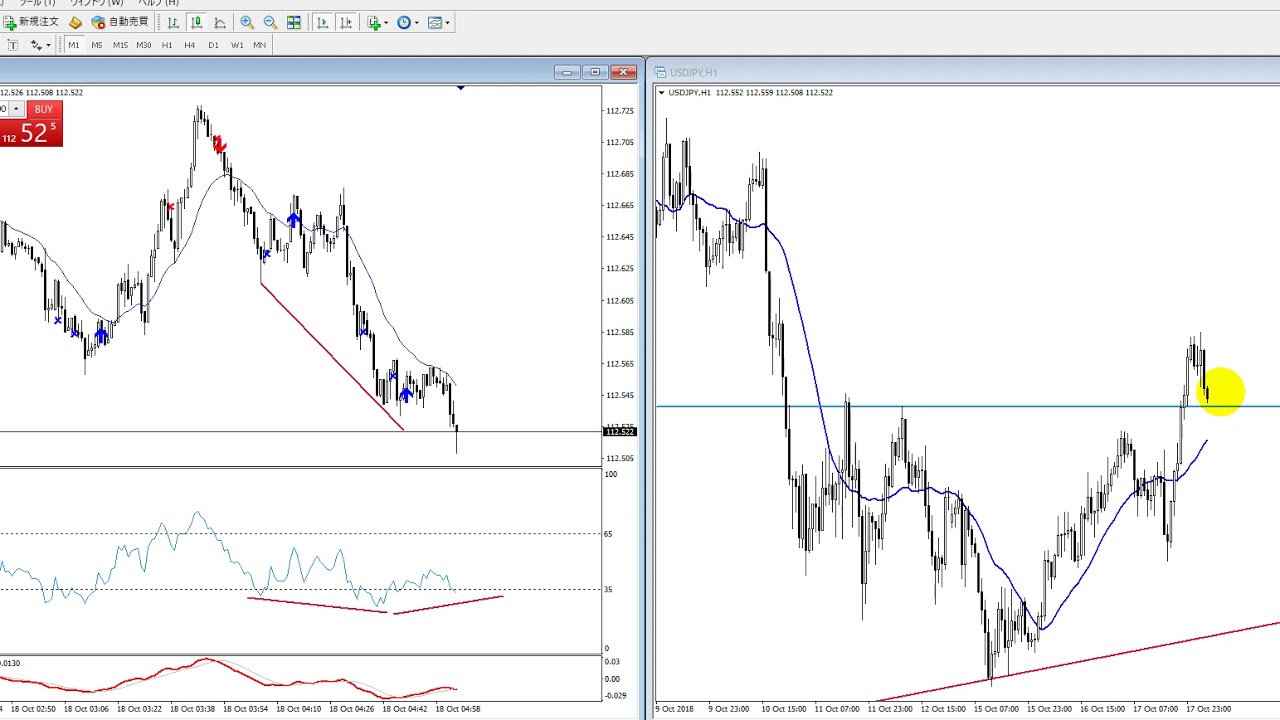This screenshot has width=1280, height=720.
Task: Switch to bar chart display
Action: [x=173, y=22]
